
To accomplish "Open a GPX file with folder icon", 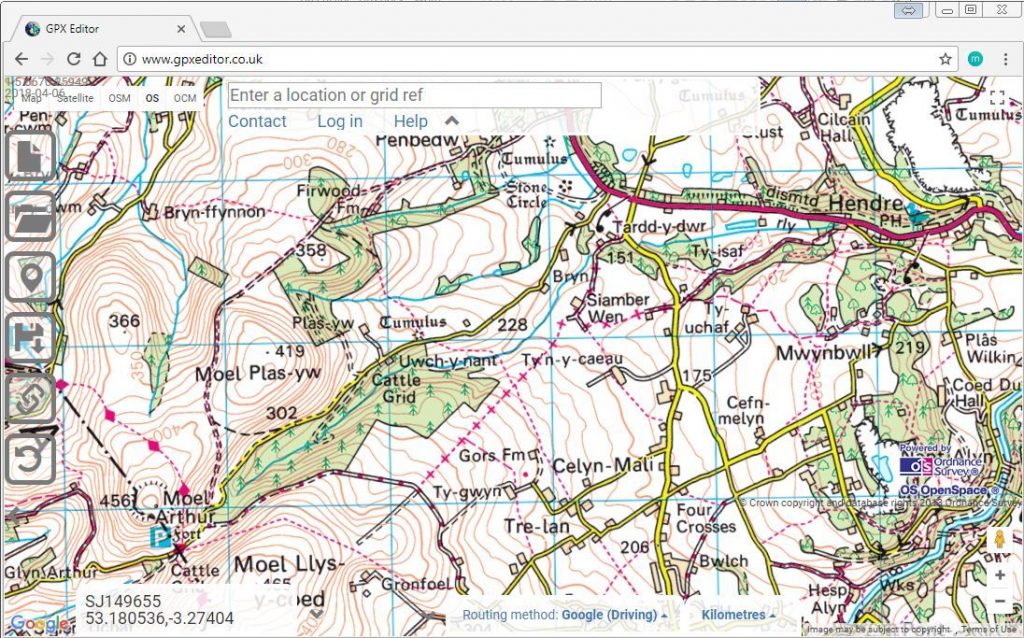I will tap(30, 217).
